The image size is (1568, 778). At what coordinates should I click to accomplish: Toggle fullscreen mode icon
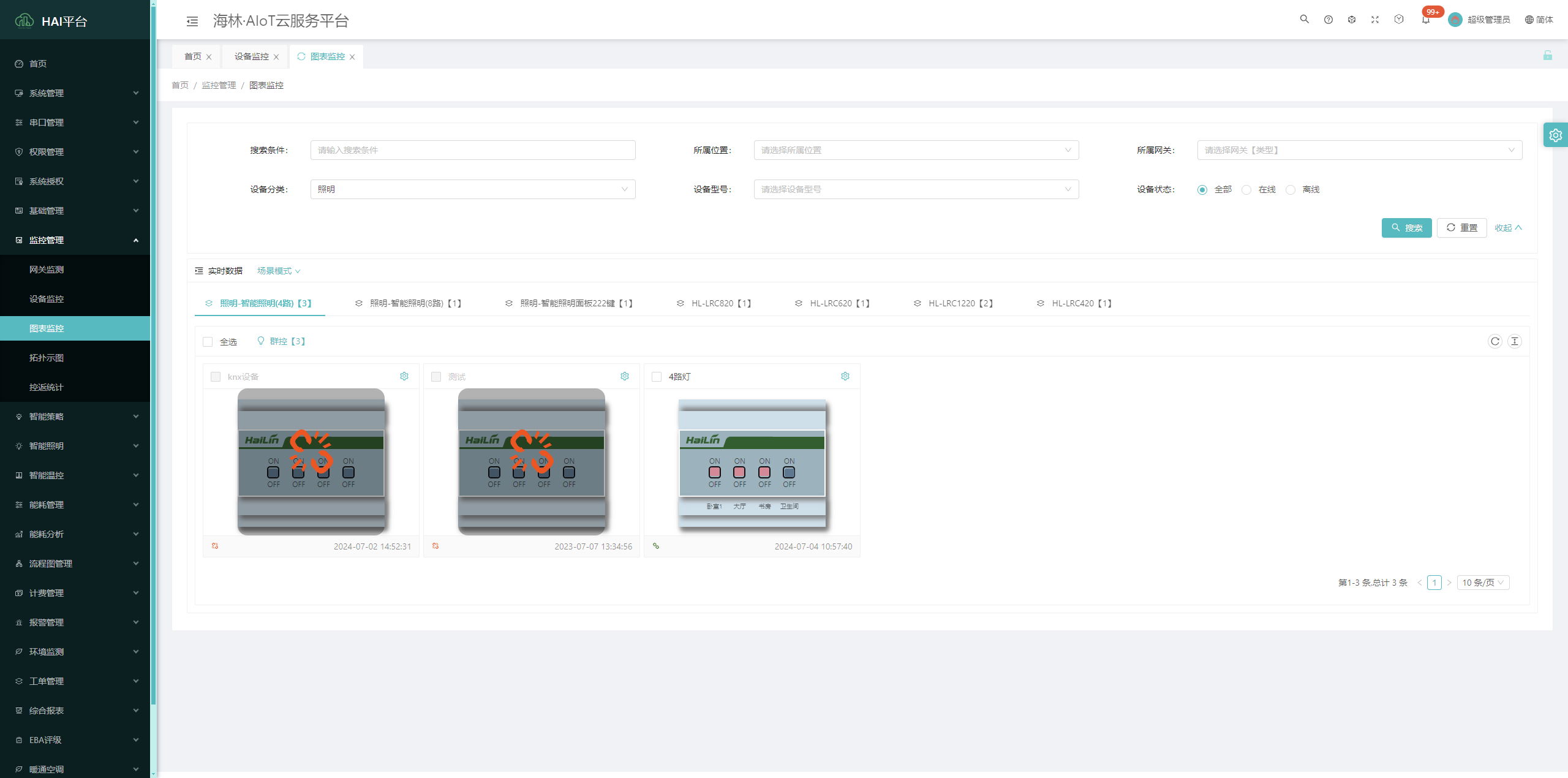click(x=1375, y=20)
